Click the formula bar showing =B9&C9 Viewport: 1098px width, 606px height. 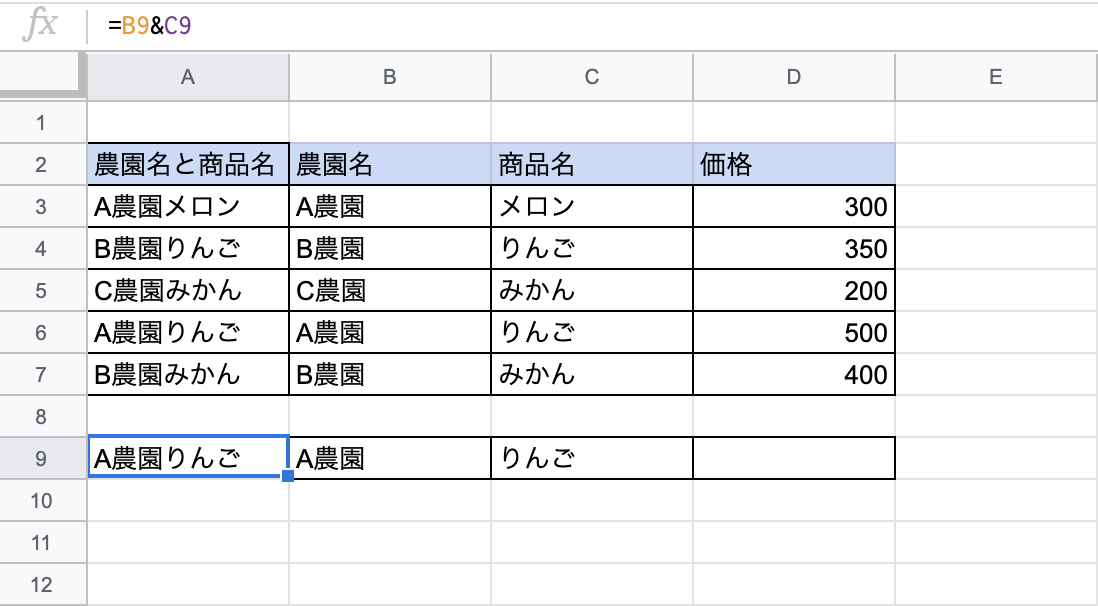pos(592,26)
